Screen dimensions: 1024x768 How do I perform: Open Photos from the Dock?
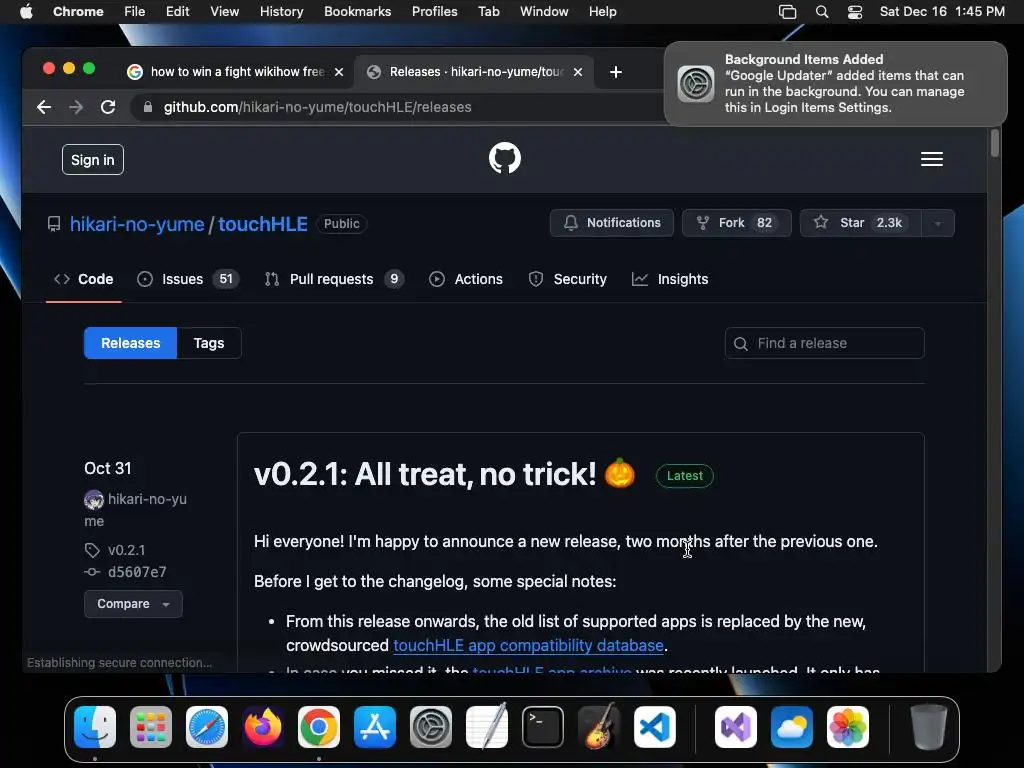click(848, 727)
